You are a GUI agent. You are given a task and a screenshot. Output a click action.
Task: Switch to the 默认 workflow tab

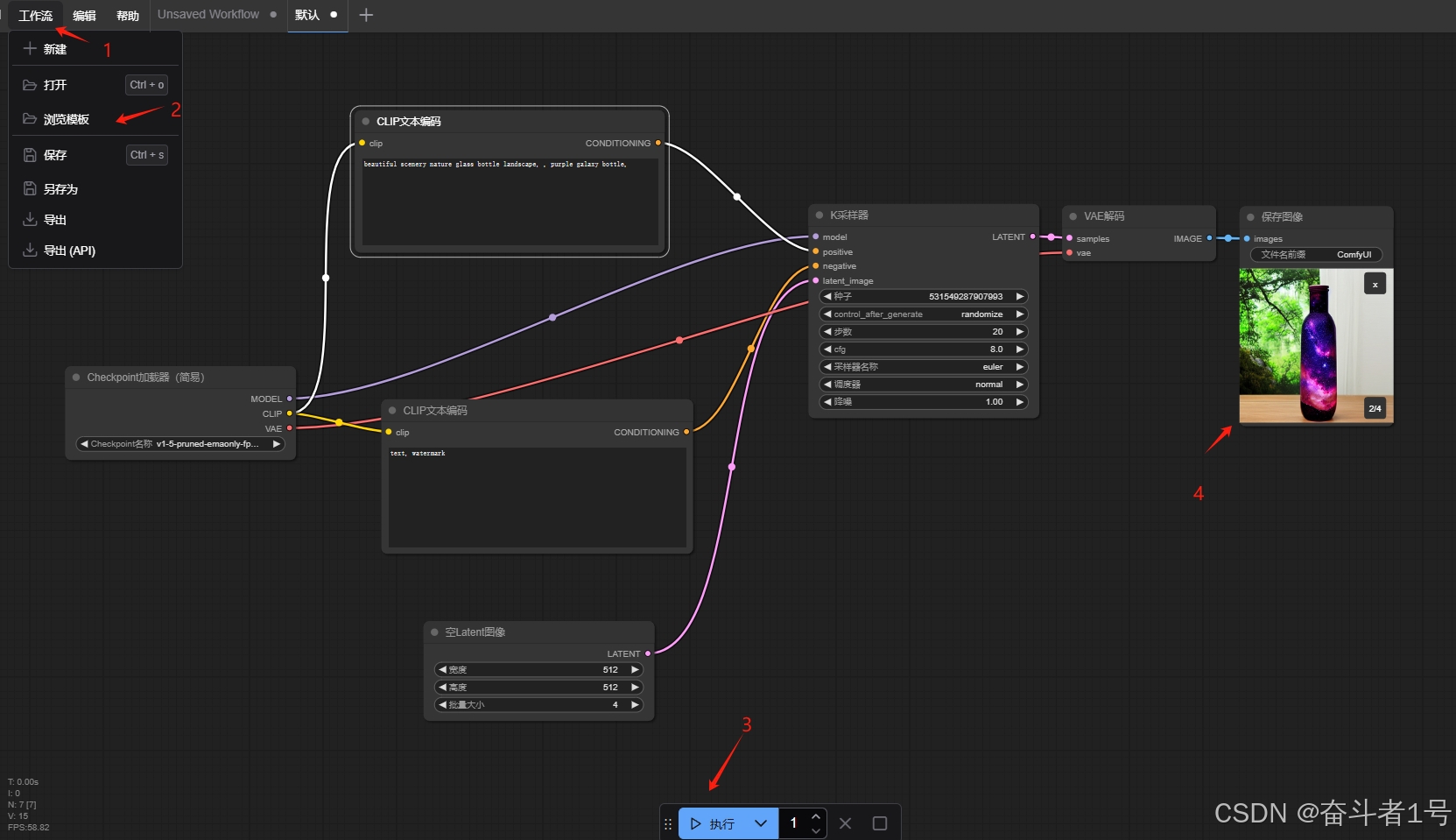coord(317,15)
